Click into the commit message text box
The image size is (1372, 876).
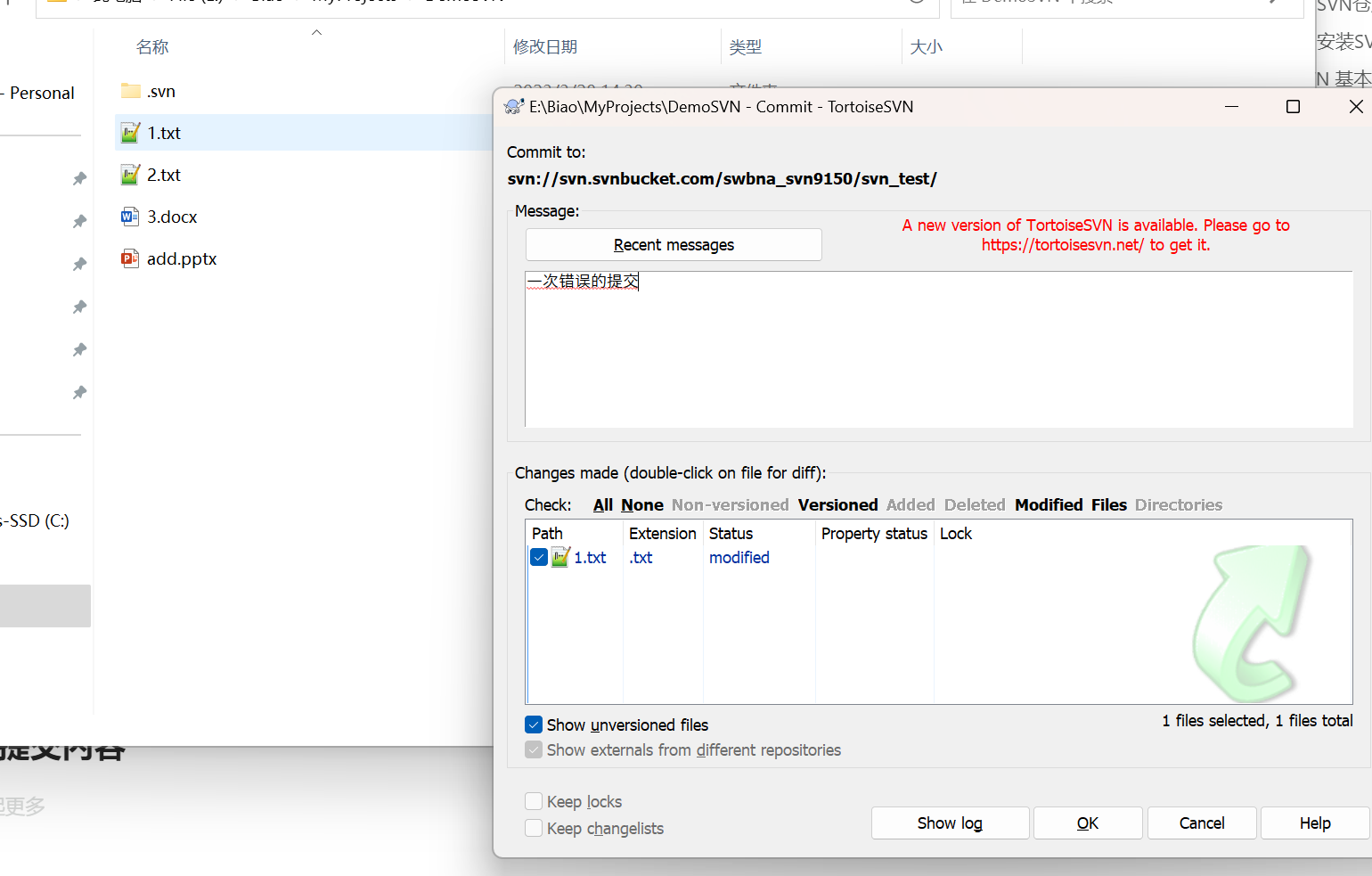click(939, 349)
